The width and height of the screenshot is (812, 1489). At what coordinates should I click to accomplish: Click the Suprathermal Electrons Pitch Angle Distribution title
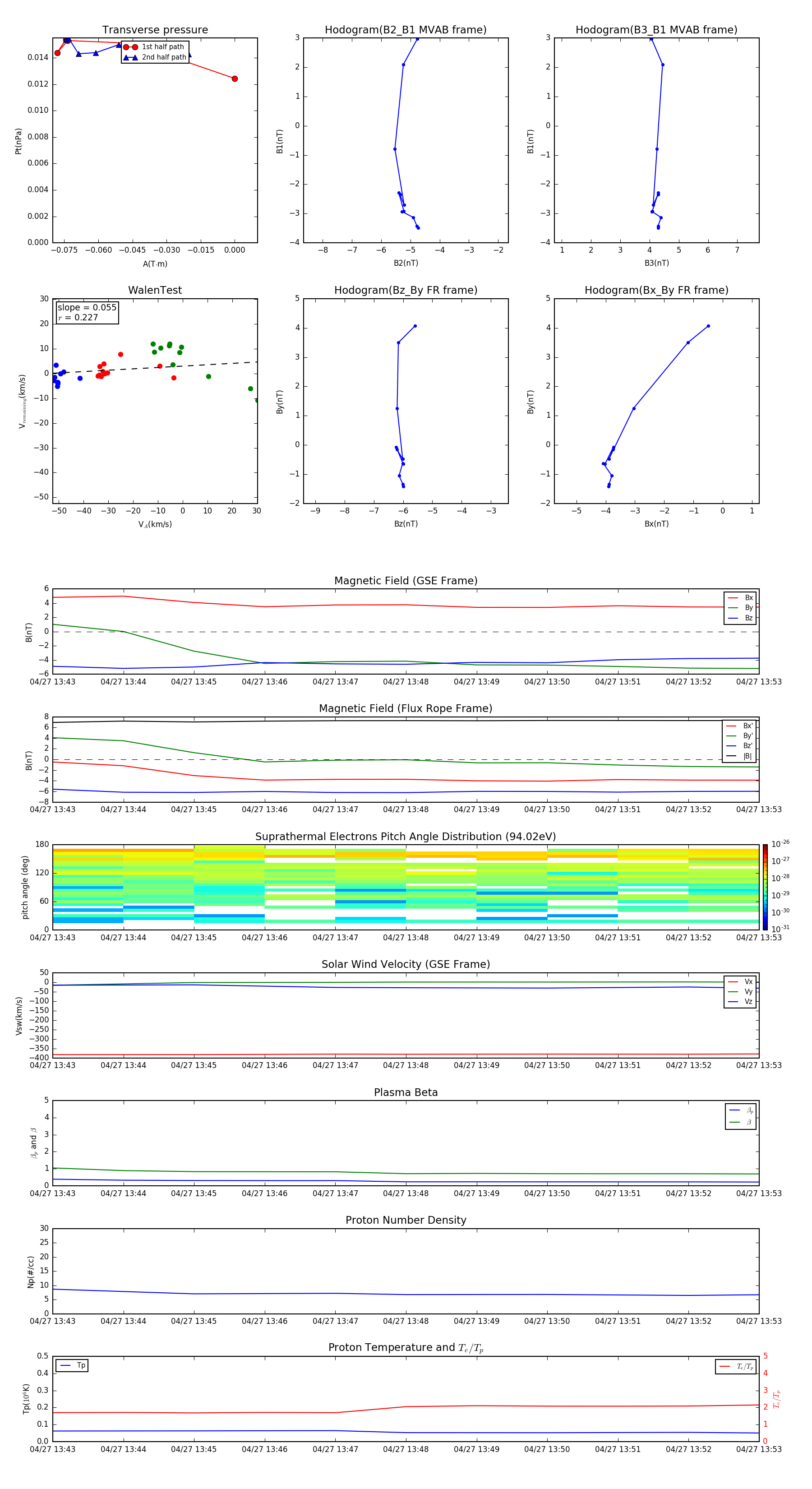406,837
